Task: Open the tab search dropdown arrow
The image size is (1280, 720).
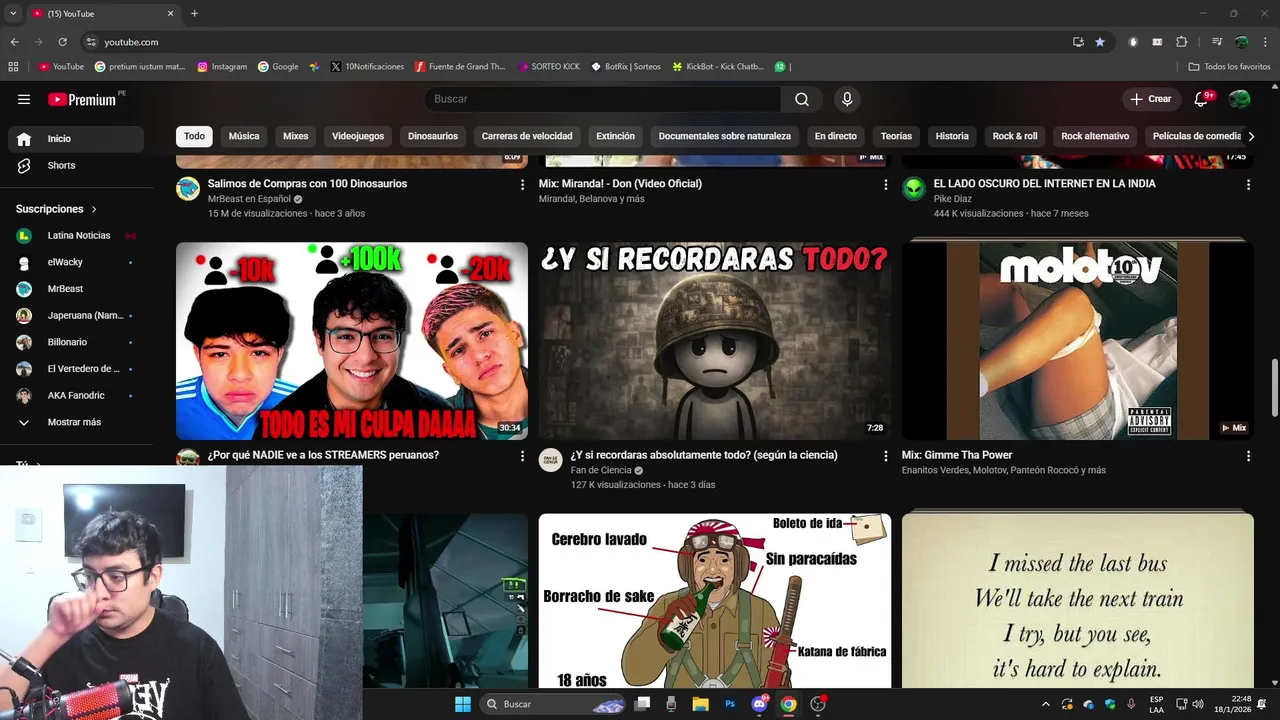Action: pyautogui.click(x=13, y=13)
